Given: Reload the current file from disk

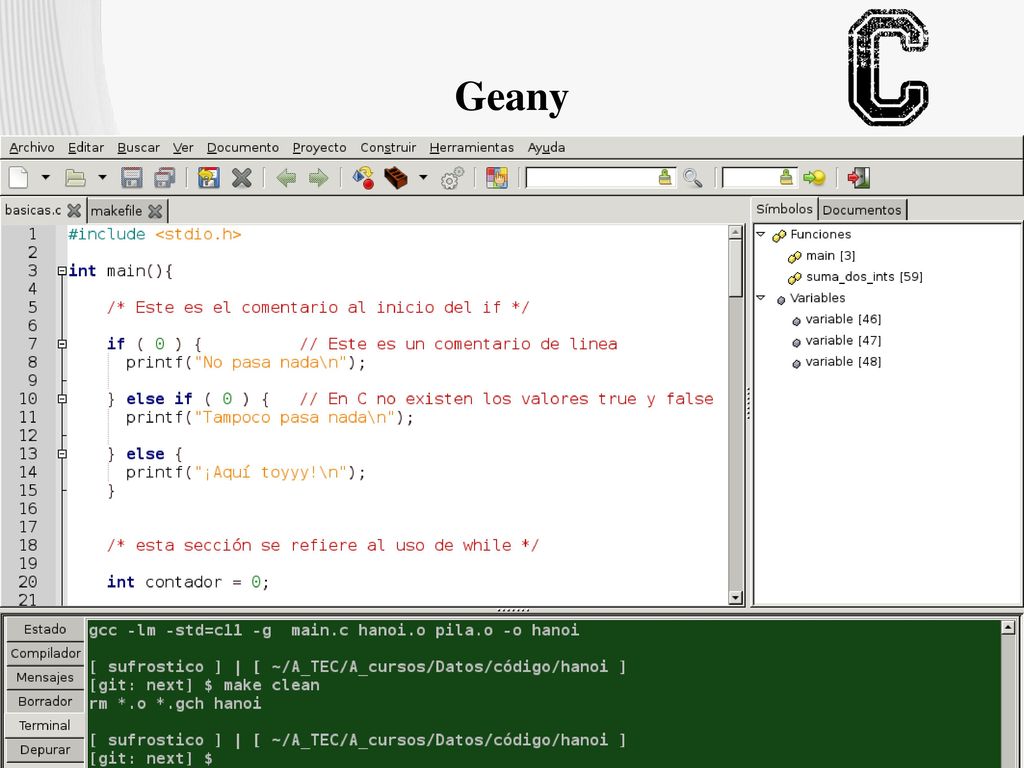Looking at the screenshot, I should pos(208,177).
